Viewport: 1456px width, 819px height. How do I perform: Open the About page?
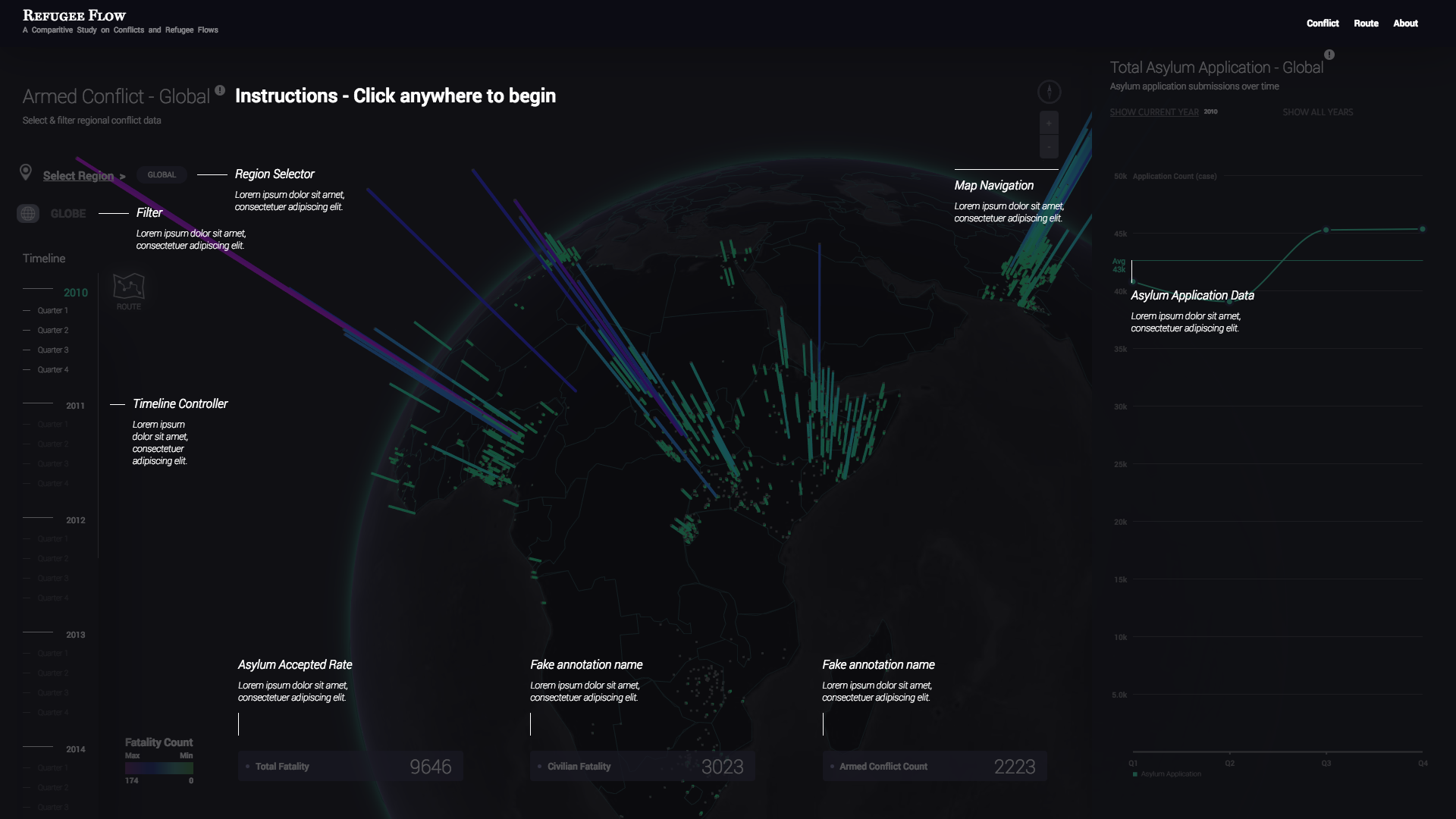(1405, 24)
